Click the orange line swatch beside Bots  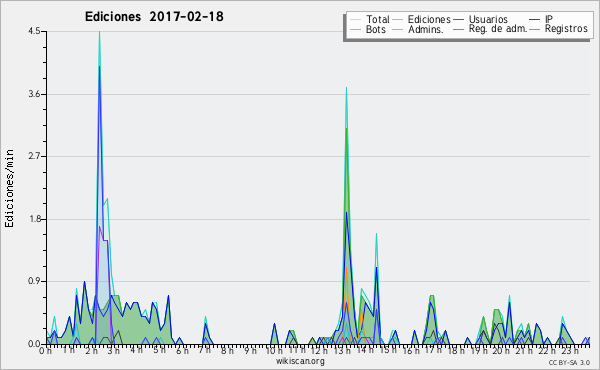[355, 29]
